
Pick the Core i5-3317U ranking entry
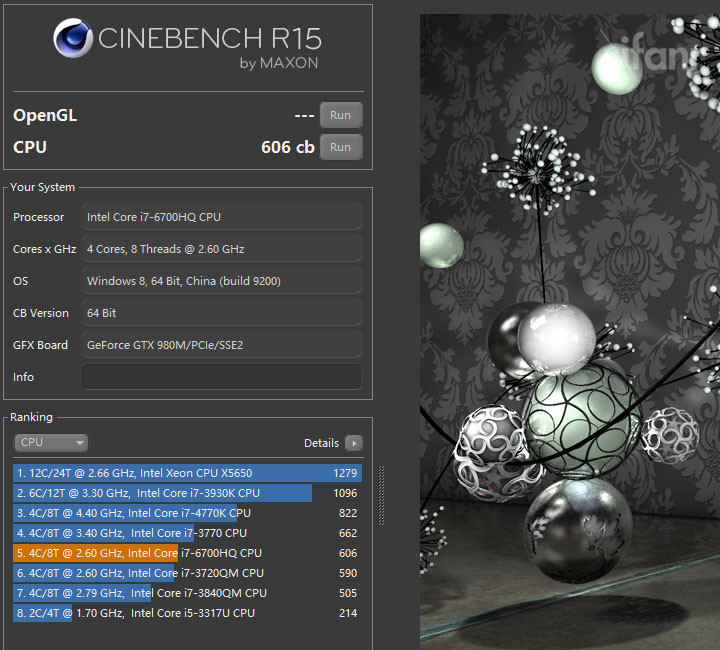(x=187, y=613)
